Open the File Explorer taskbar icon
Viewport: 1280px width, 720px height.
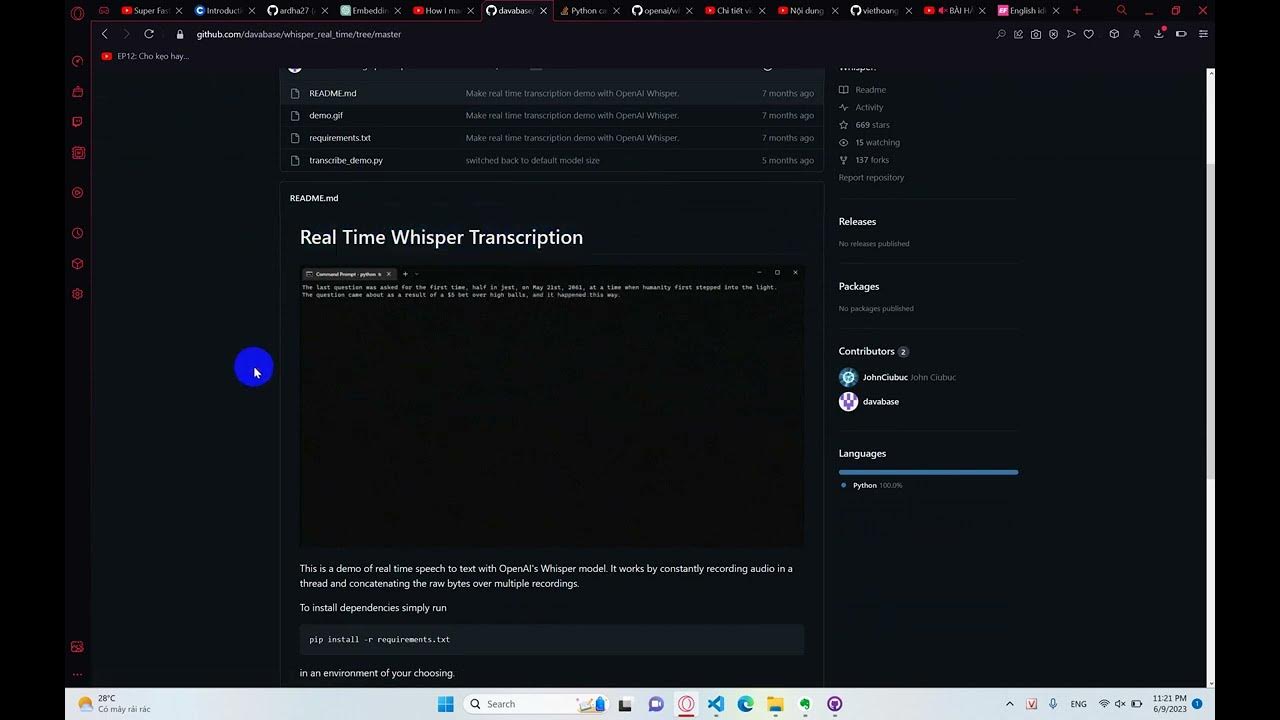775,704
